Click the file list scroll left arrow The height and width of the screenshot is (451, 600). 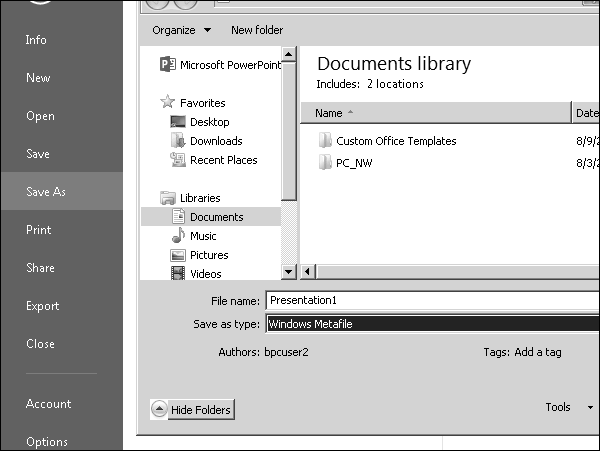(x=307, y=272)
